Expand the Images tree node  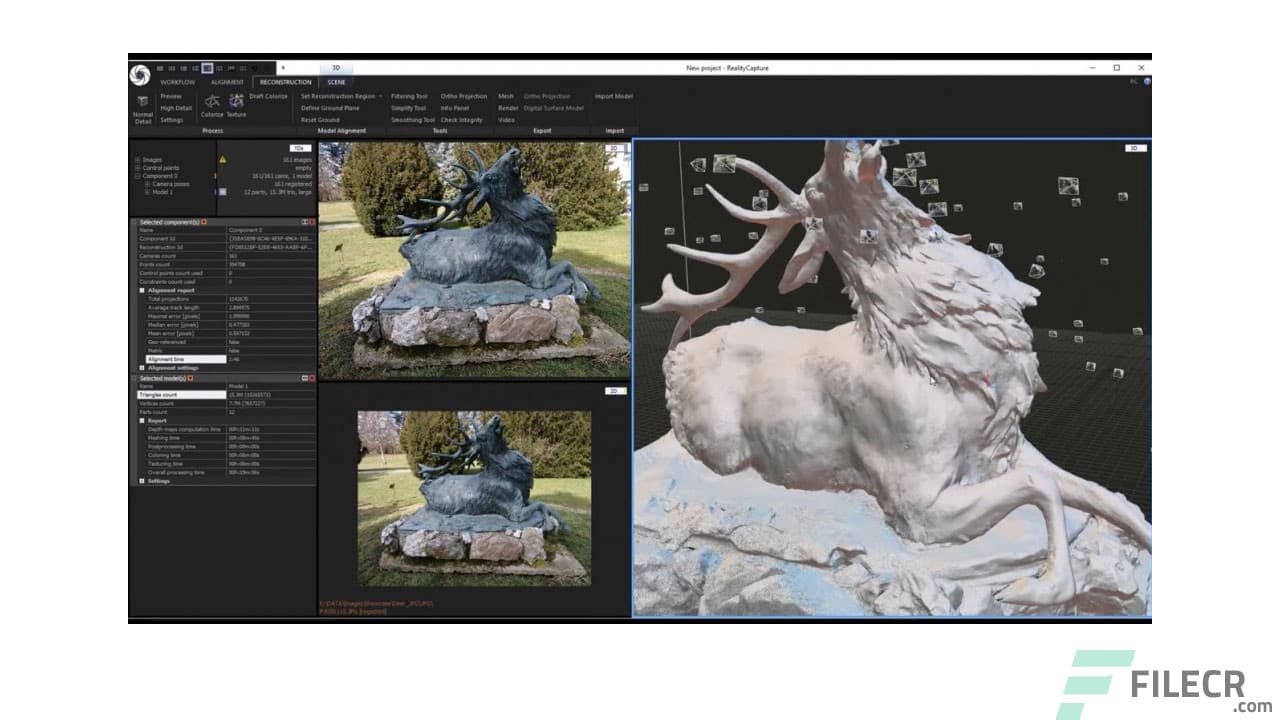click(137, 160)
